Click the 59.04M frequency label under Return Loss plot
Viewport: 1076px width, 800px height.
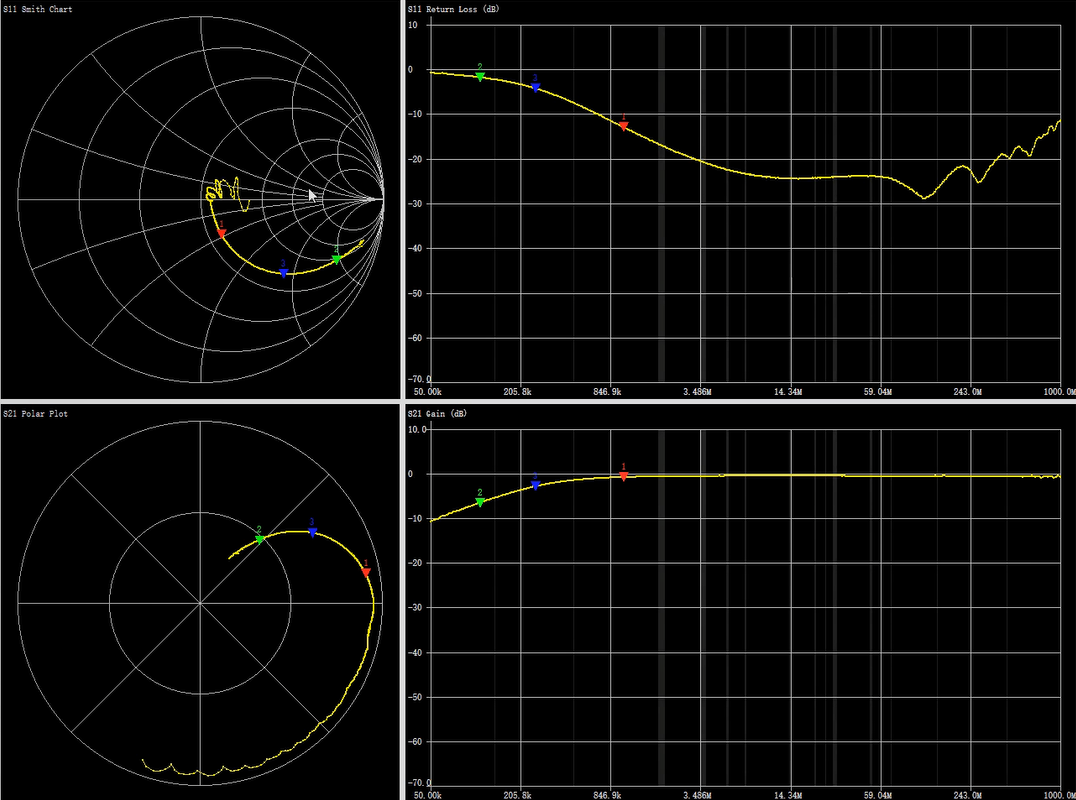(x=878, y=392)
